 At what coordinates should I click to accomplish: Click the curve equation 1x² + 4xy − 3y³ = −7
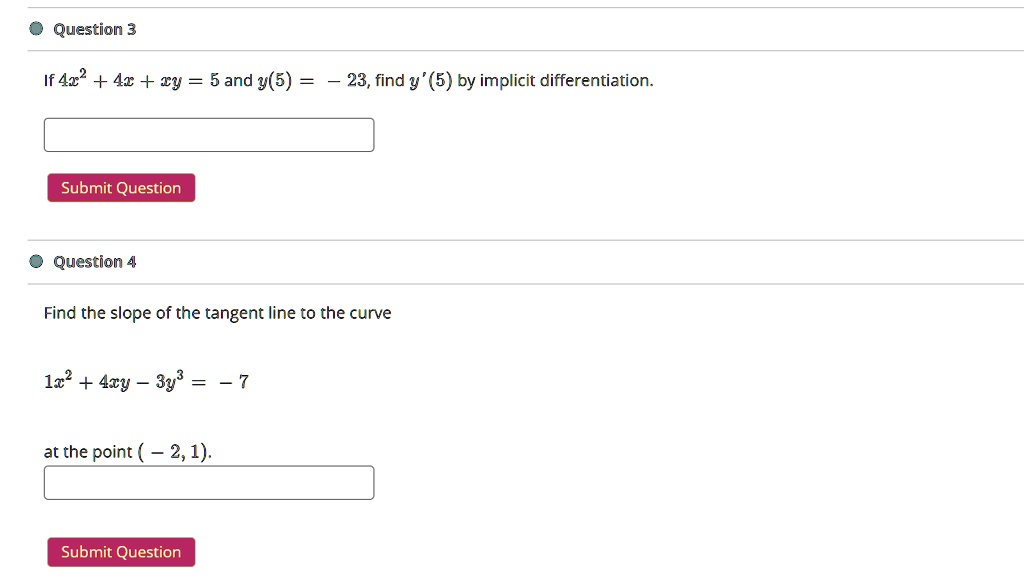pos(146,381)
